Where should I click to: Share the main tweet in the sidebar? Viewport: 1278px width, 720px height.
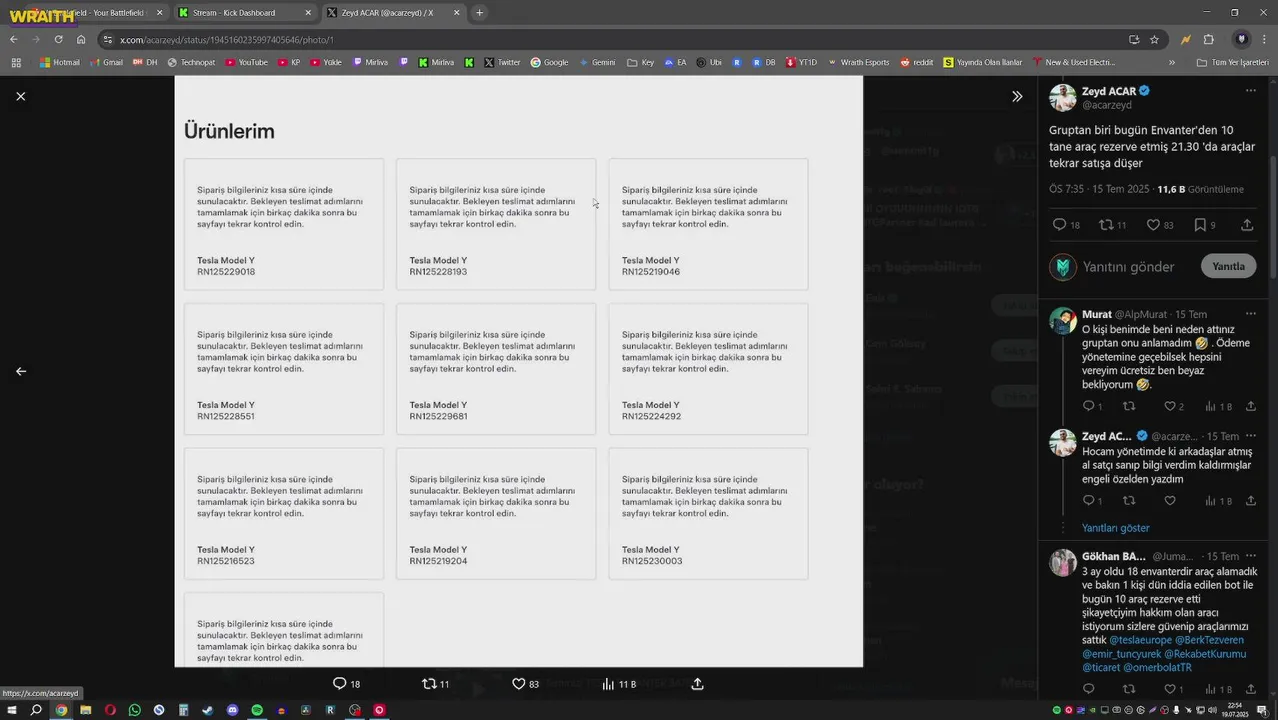pyautogui.click(x=1247, y=225)
